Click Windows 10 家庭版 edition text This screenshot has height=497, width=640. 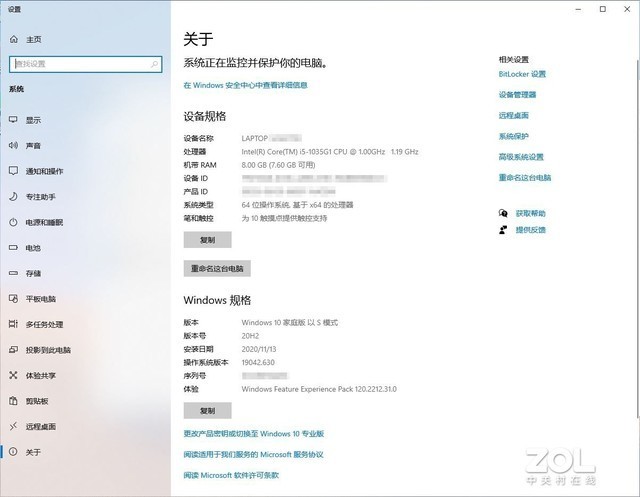289,323
